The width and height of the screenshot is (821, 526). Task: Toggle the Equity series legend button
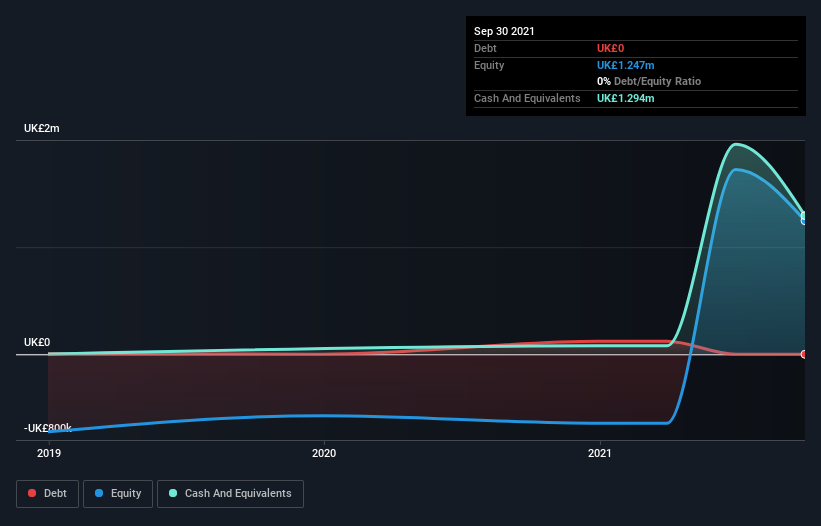[118, 494]
